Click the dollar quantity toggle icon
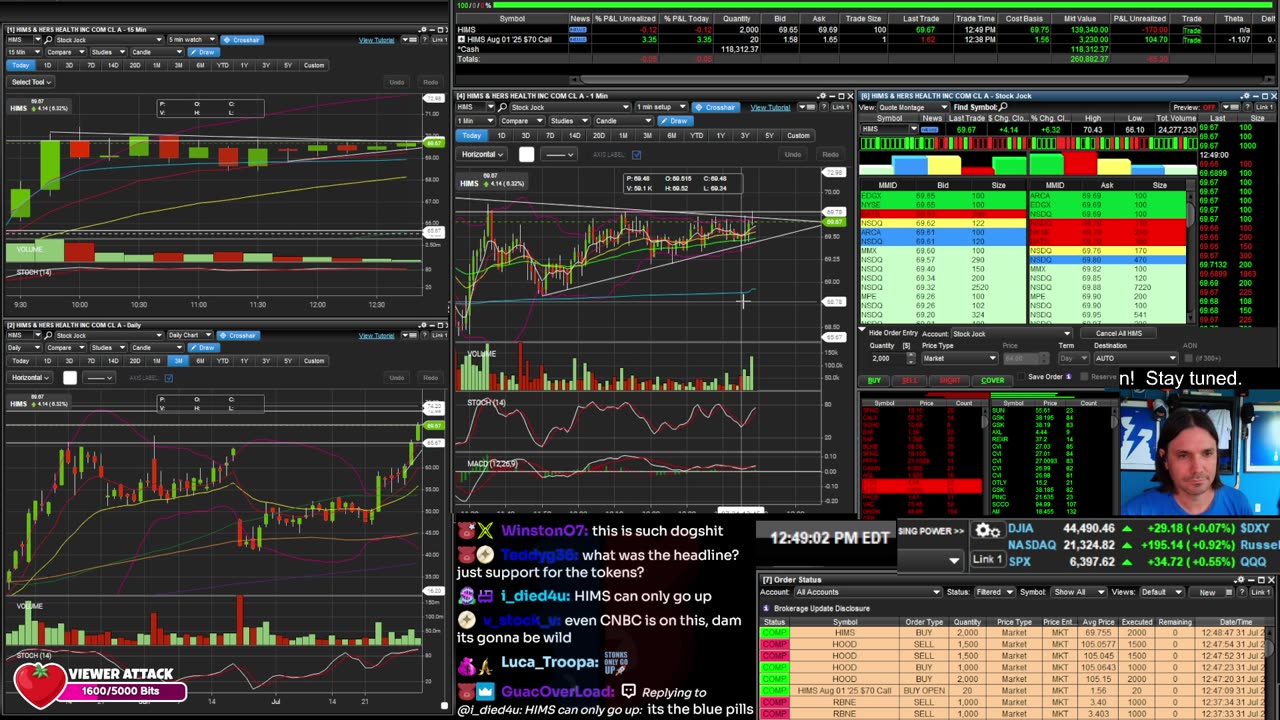Image resolution: width=1280 pixels, height=720 pixels. click(906, 345)
